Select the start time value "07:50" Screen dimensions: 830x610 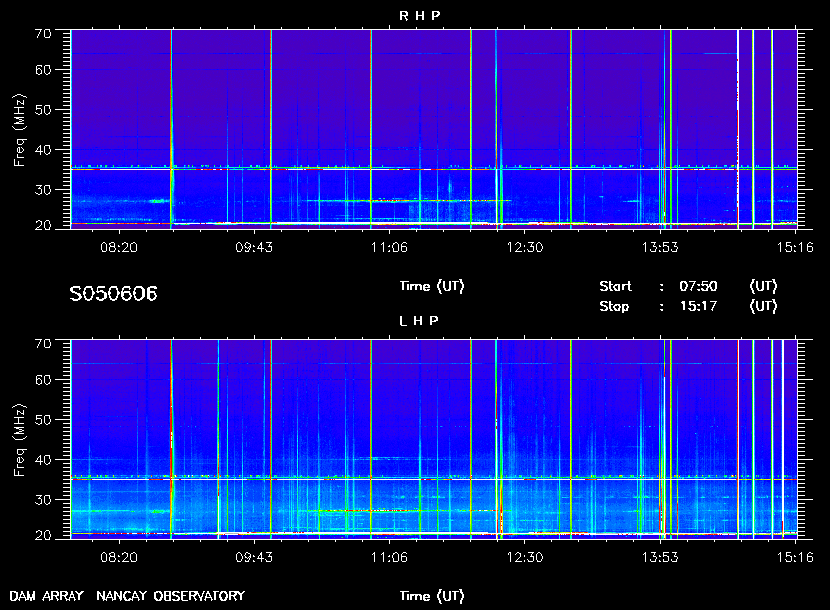[698, 286]
